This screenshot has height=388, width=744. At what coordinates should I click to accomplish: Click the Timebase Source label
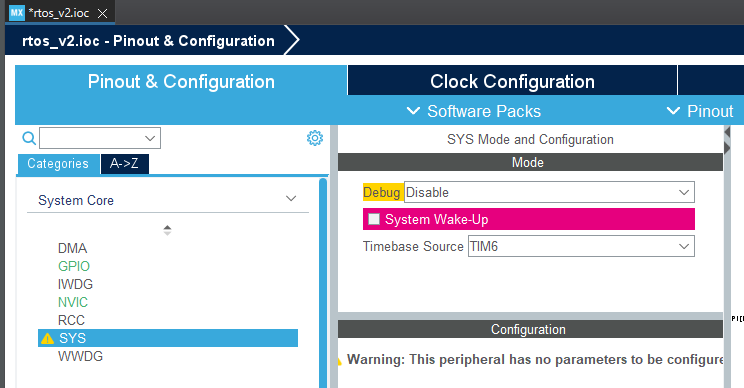413,246
